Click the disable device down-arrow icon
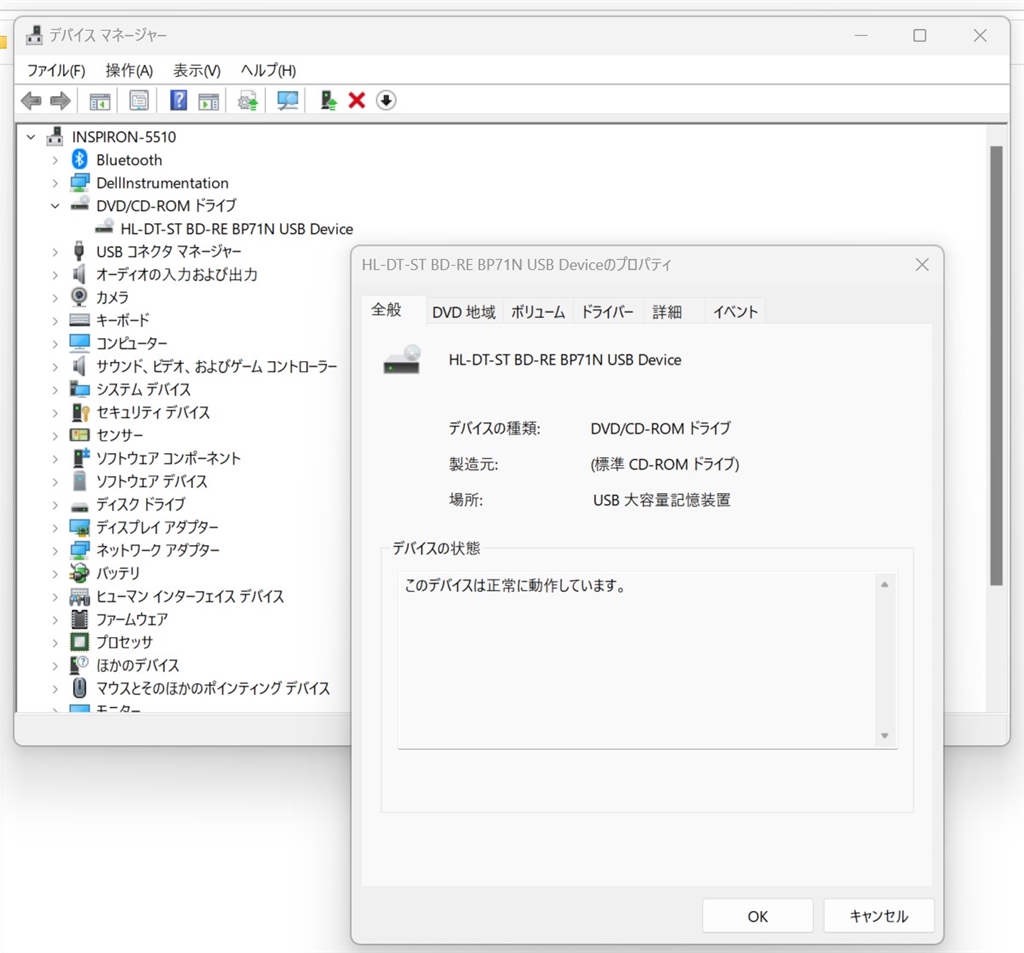This screenshot has height=953, width=1024. coord(386,101)
